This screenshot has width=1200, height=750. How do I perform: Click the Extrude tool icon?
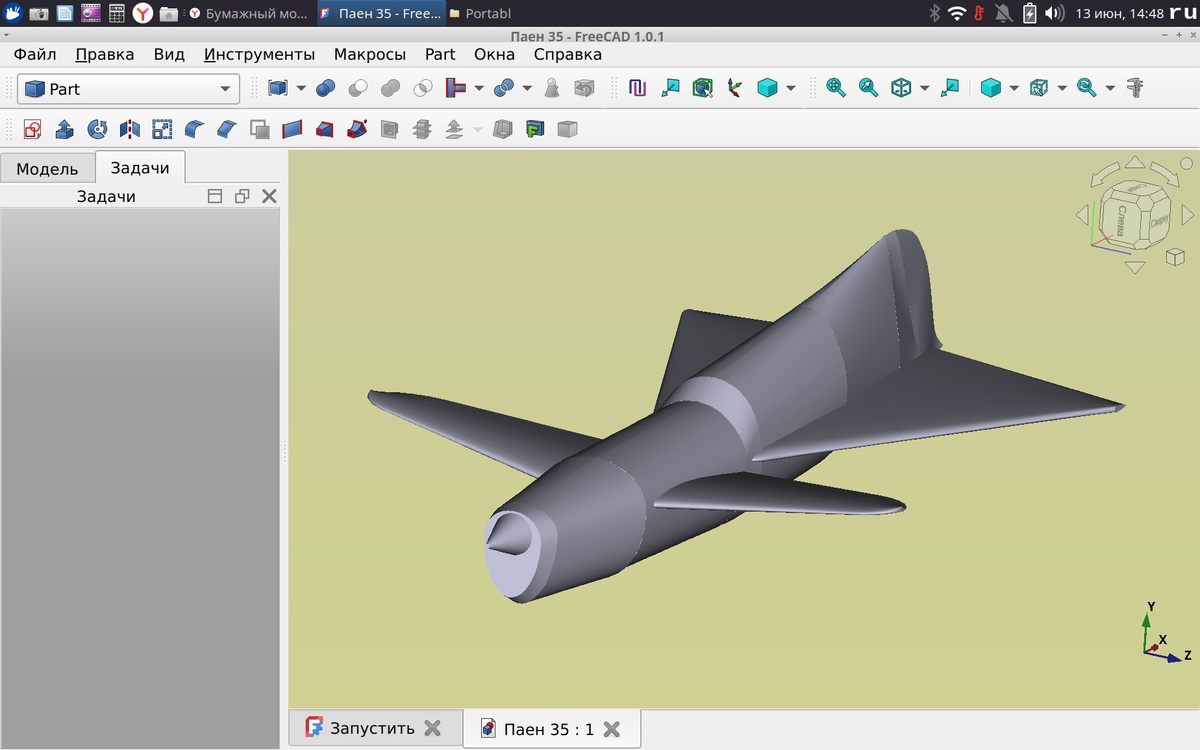(x=64, y=129)
